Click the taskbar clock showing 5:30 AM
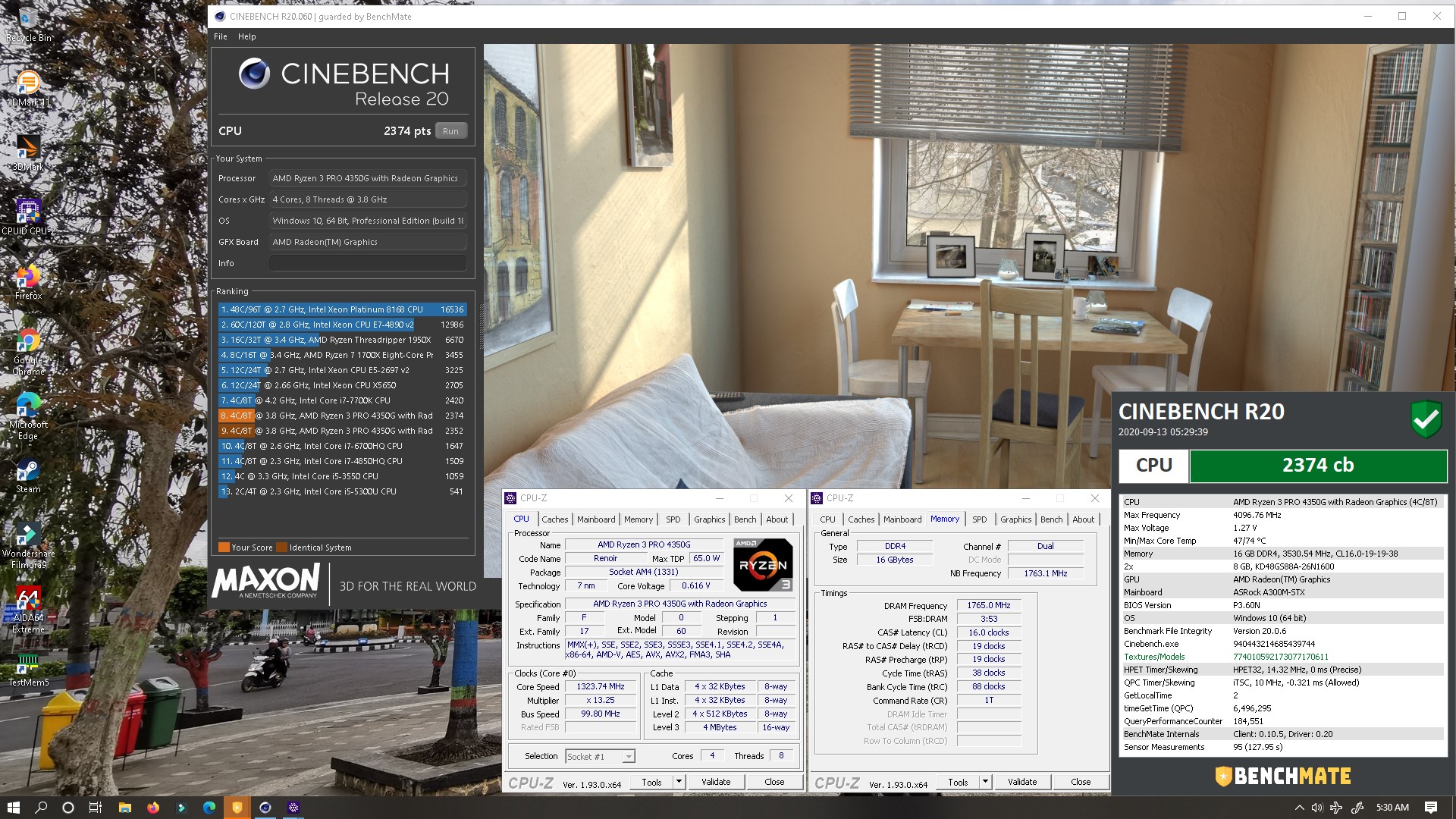This screenshot has width=1456, height=819. 1392,808
